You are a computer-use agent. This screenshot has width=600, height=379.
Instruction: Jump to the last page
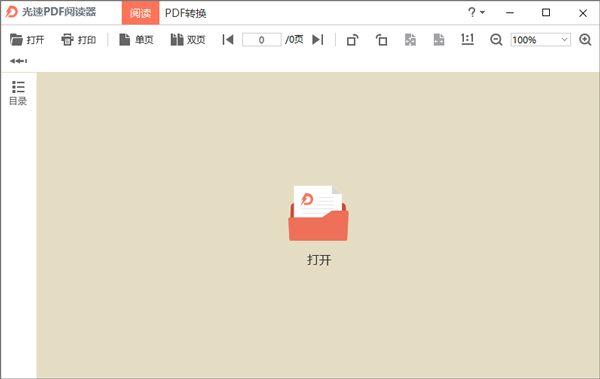coord(318,39)
